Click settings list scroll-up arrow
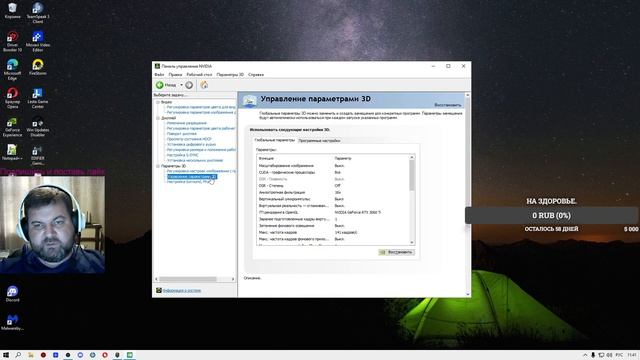The width and height of the screenshot is (640, 360). pyautogui.click(x=412, y=158)
